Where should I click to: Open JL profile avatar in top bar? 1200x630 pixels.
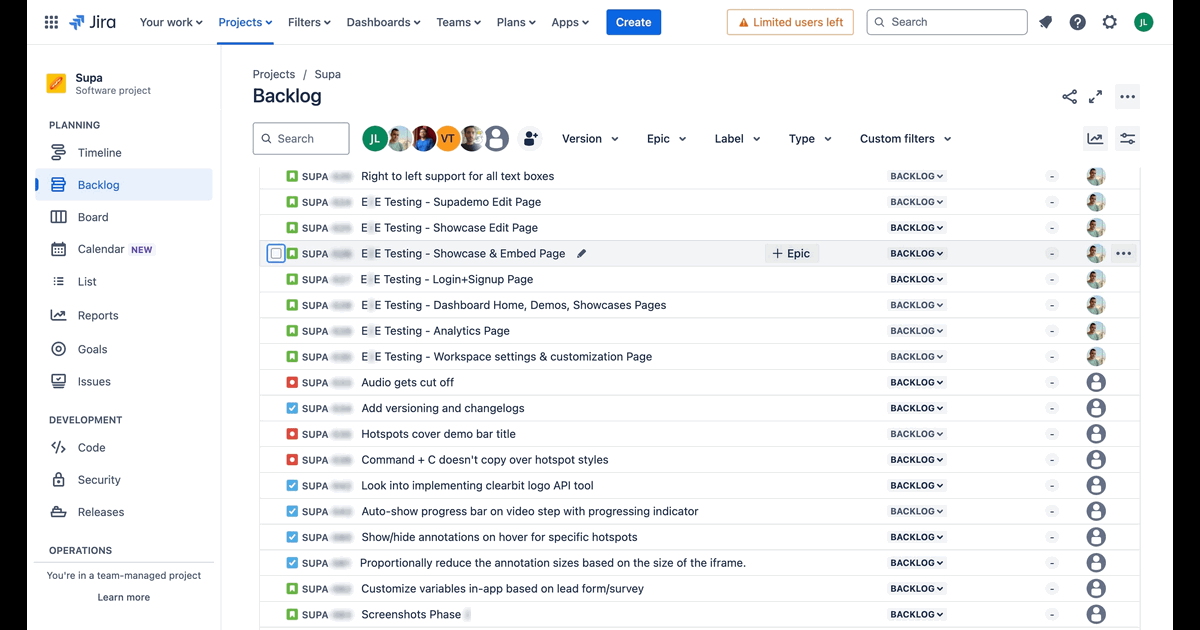click(1144, 22)
